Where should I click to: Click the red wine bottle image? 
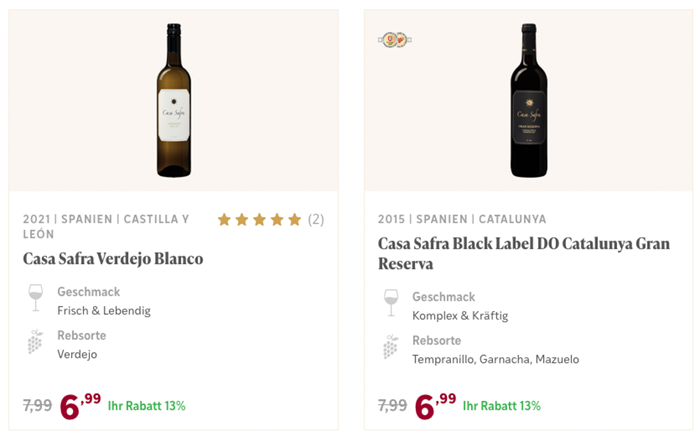coord(529,100)
